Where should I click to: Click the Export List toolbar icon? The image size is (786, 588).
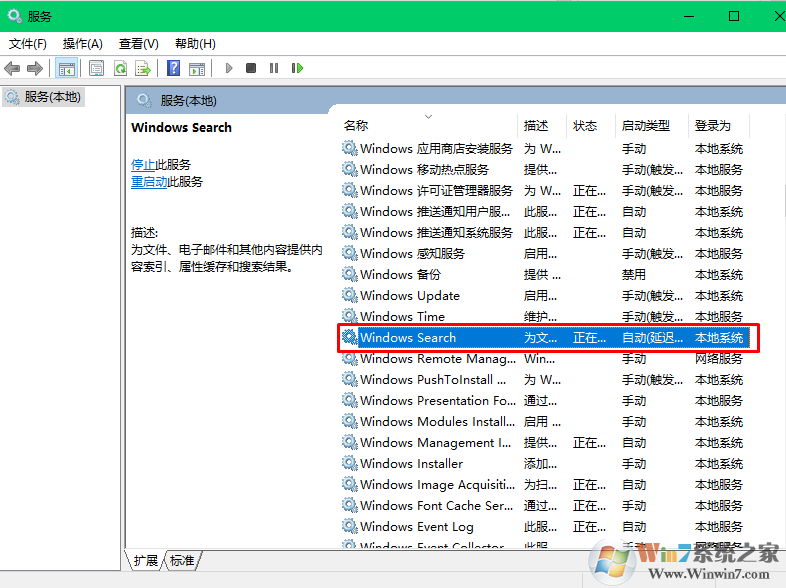coord(143,68)
